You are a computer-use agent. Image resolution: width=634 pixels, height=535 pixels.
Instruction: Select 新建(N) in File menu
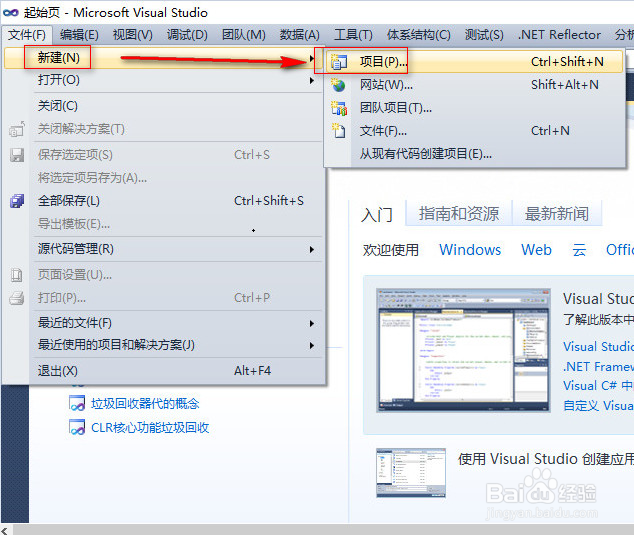click(x=162, y=58)
